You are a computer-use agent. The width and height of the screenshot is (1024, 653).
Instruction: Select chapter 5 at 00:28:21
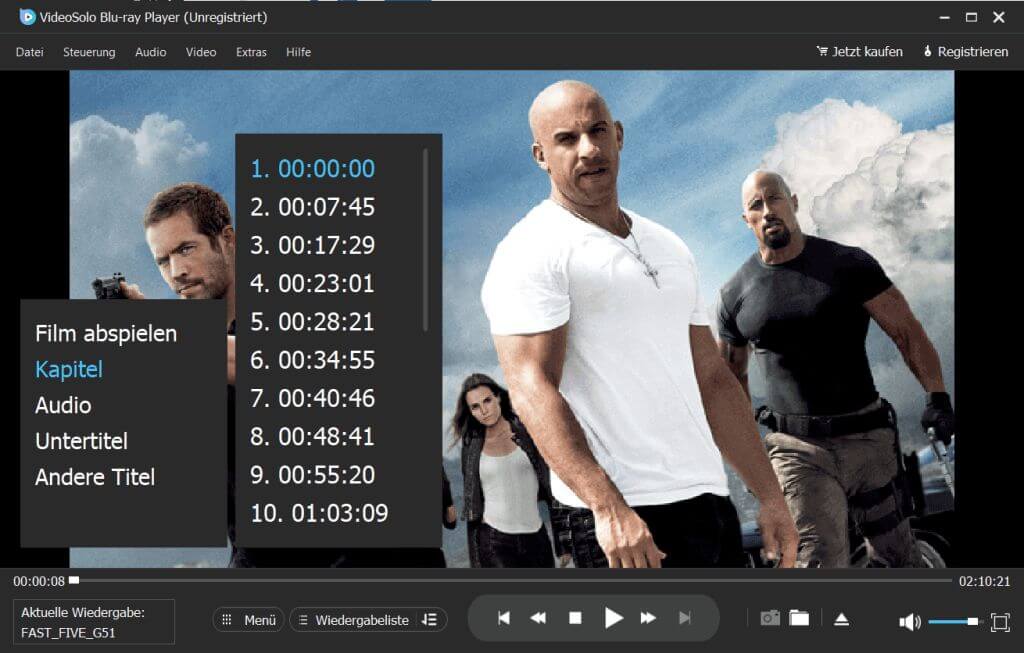click(310, 321)
